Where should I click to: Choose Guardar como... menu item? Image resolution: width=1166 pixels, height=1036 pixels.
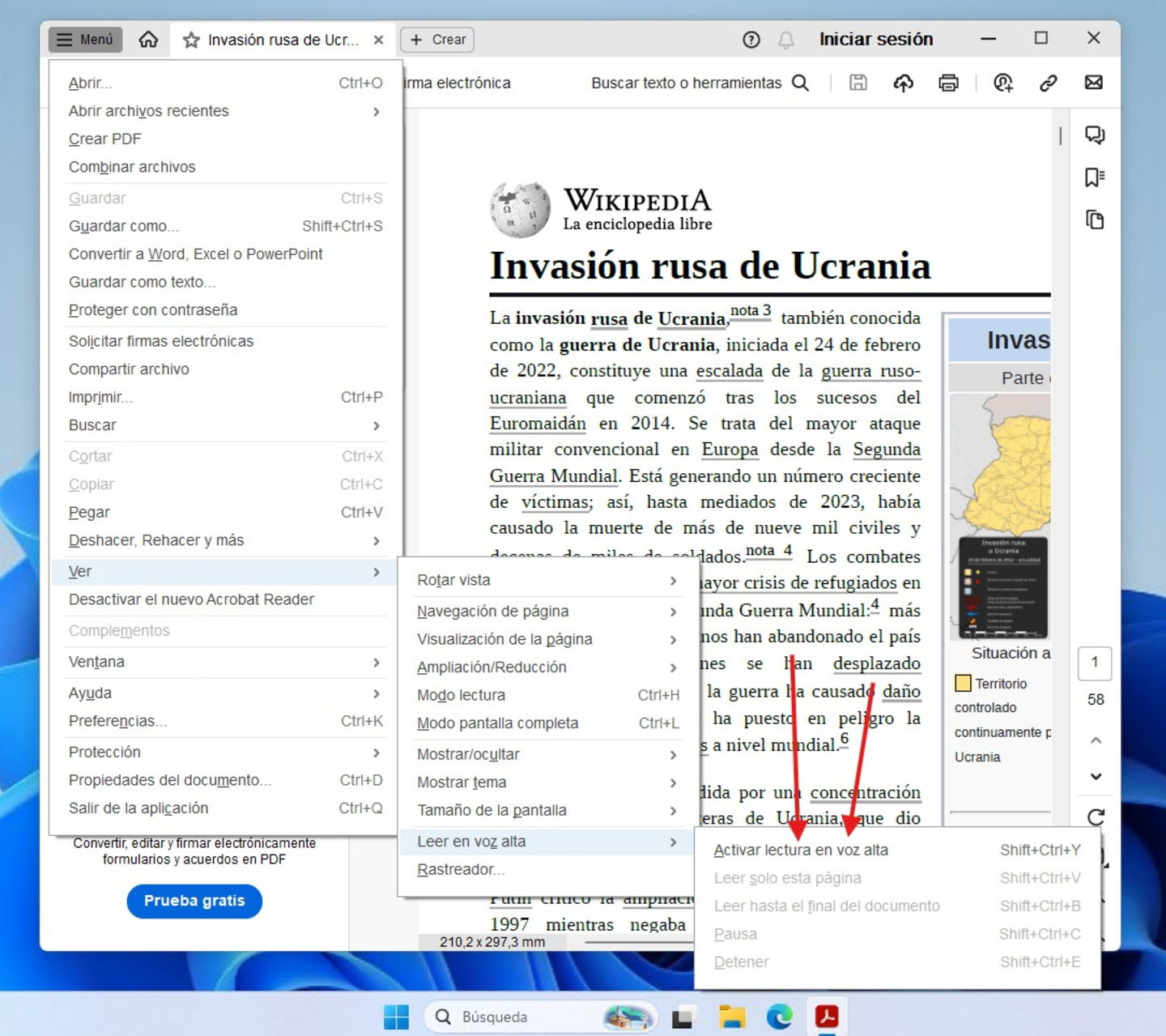[225, 226]
